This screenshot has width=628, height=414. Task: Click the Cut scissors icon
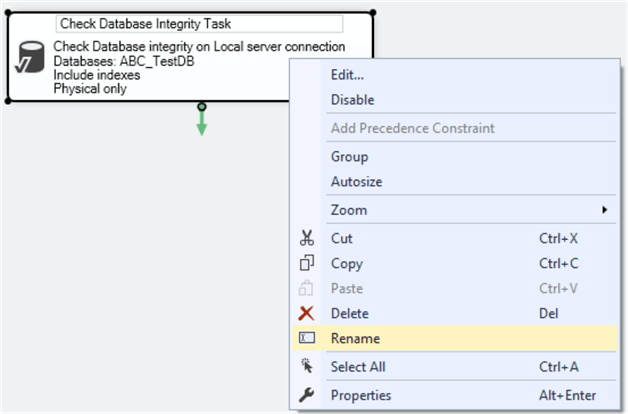tap(307, 239)
